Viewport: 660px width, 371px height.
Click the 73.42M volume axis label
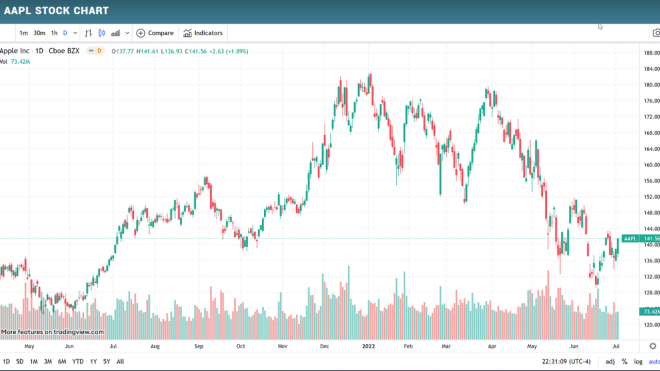[649, 312]
